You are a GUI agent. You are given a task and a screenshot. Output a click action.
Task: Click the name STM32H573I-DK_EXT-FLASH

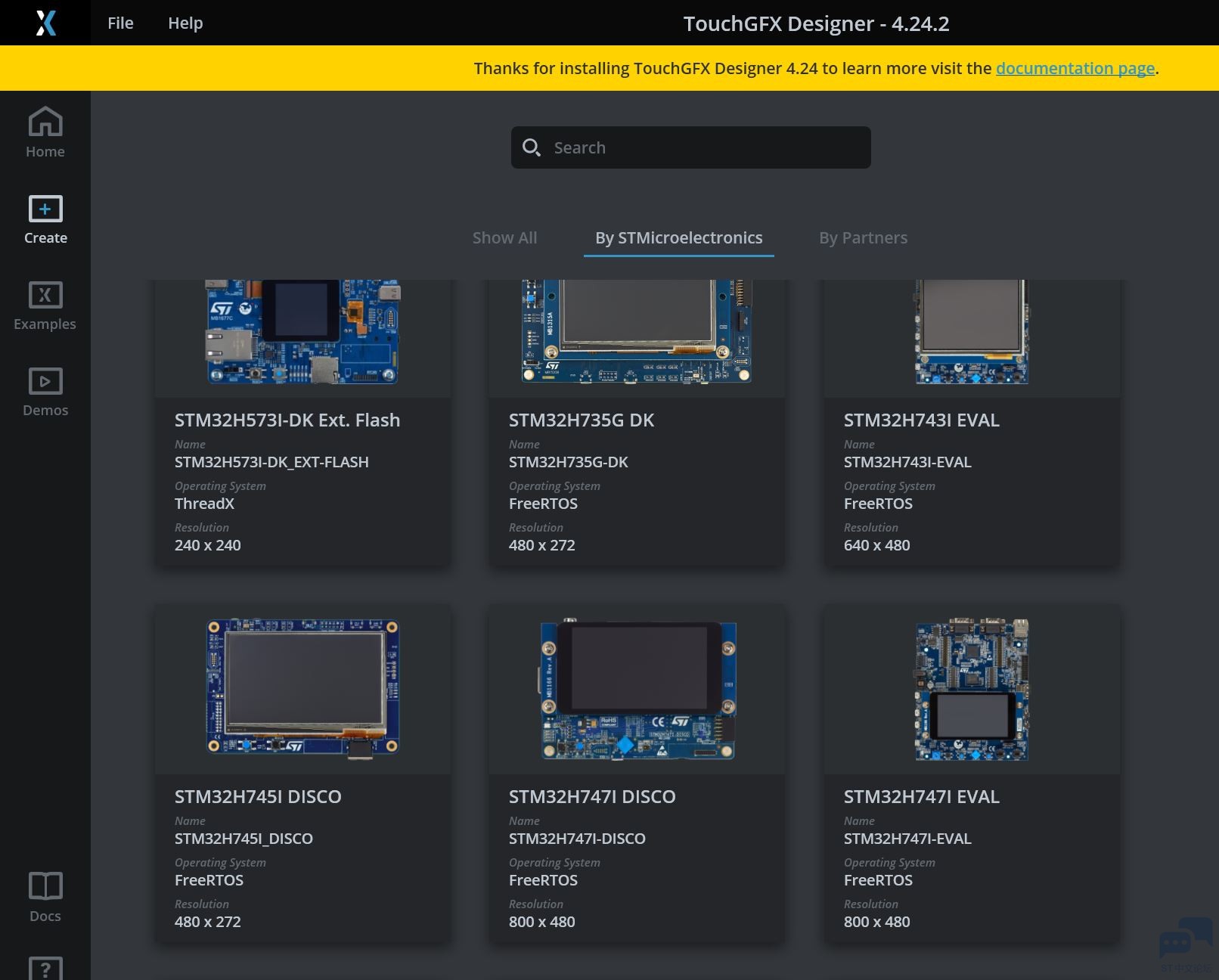271,462
